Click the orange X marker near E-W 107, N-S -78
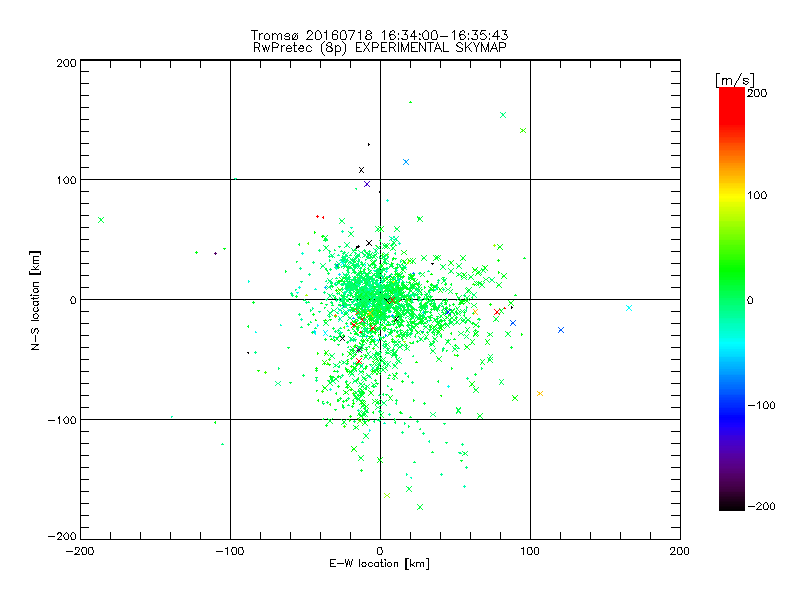Viewport: 800px width, 600px height. (x=540, y=393)
